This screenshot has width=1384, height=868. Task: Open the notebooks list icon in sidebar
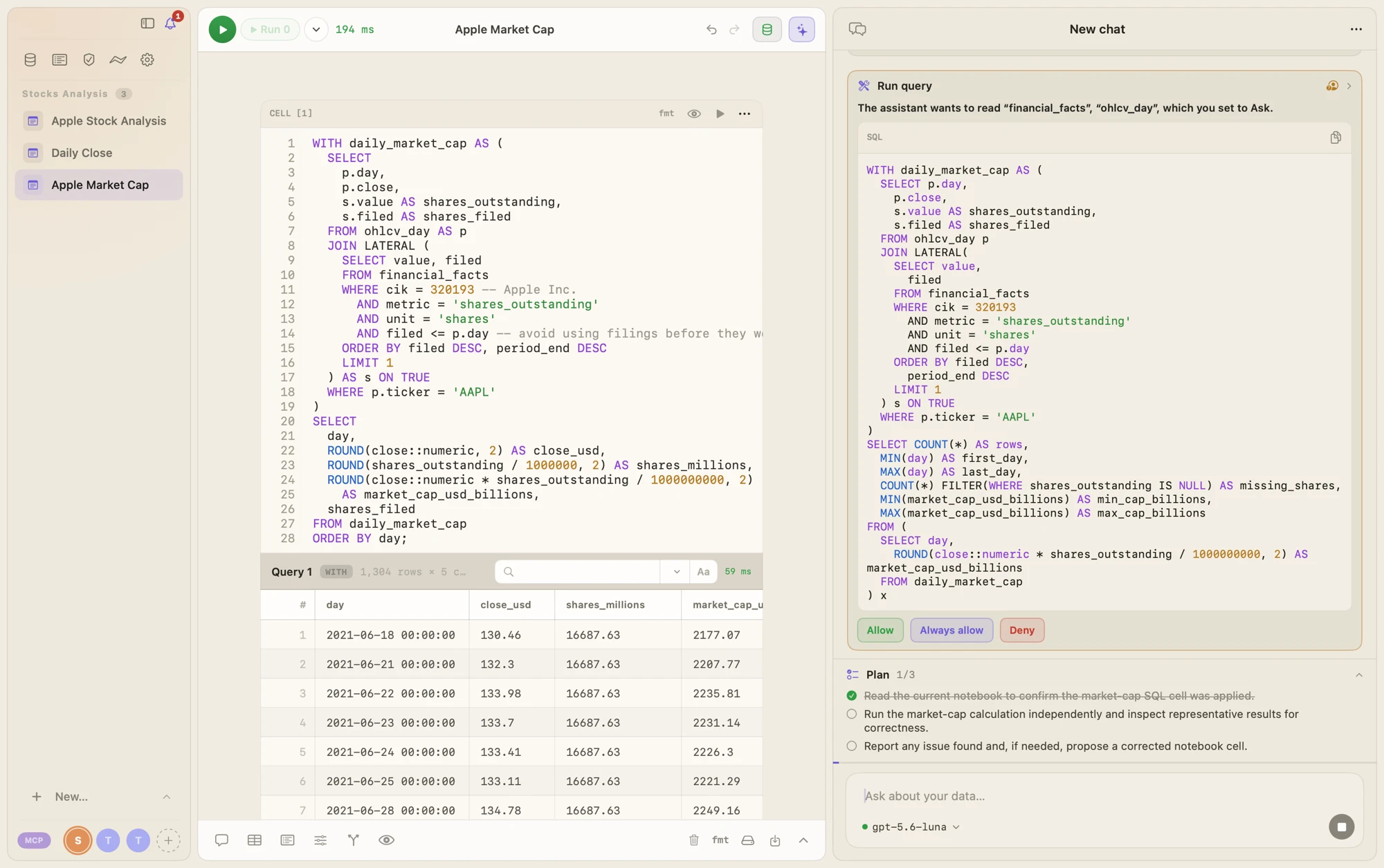tap(60, 60)
